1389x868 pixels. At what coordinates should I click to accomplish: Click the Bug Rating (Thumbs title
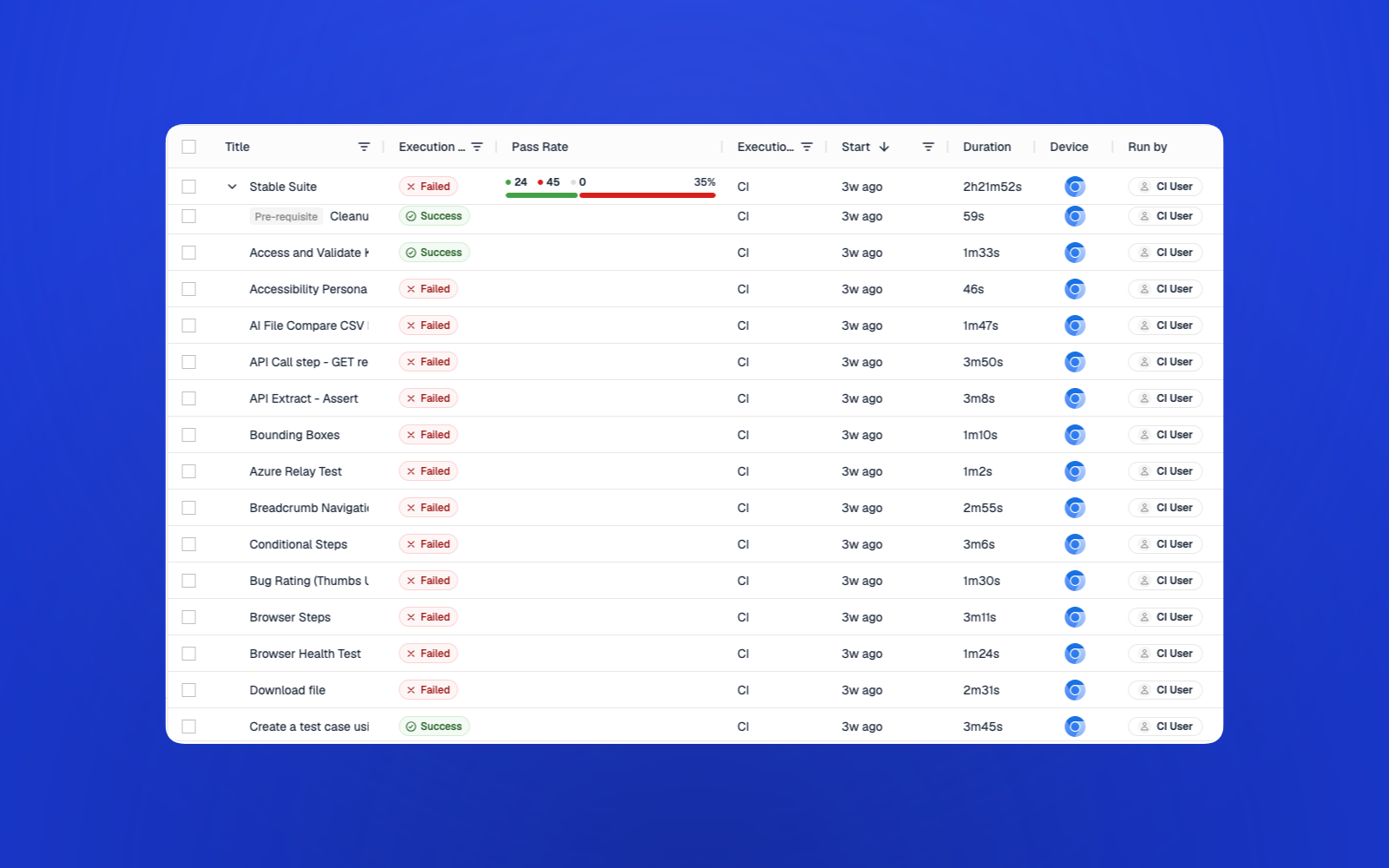pos(309,581)
